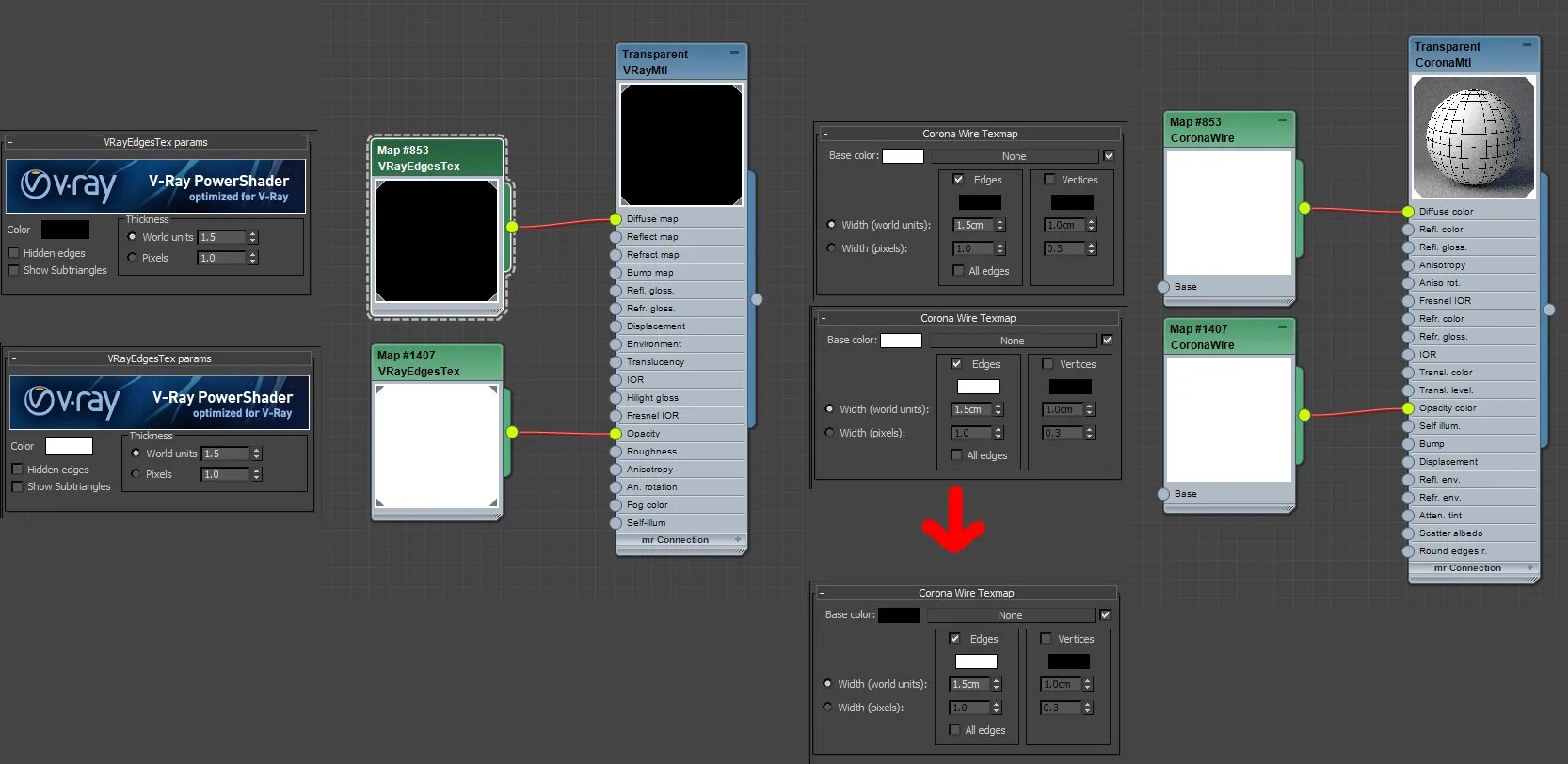Collapse the Transparent VRayMtl node with its minus button
Viewport: 1568px width, 764px height.
tap(734, 53)
